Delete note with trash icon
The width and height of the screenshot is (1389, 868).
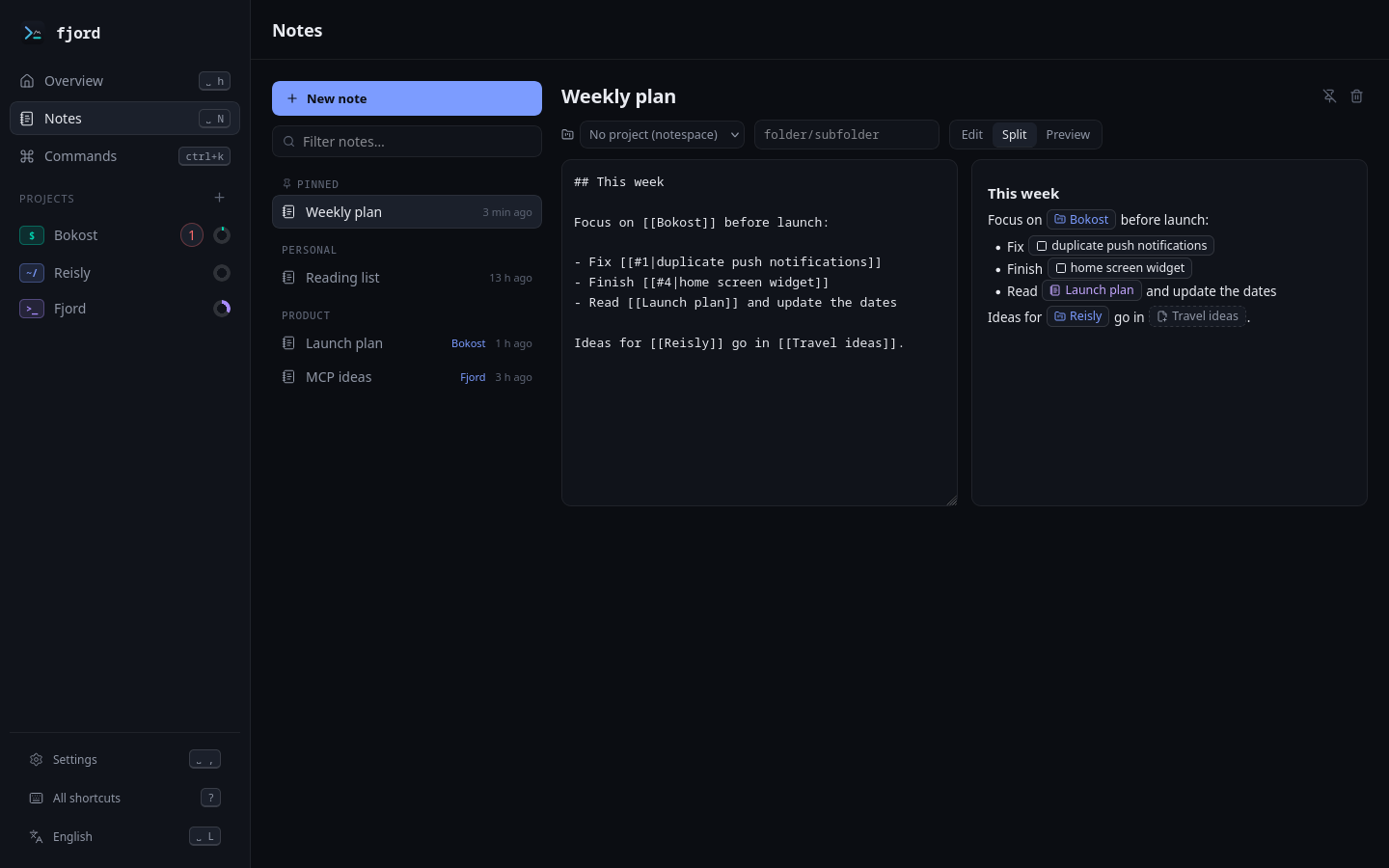pos(1357,96)
